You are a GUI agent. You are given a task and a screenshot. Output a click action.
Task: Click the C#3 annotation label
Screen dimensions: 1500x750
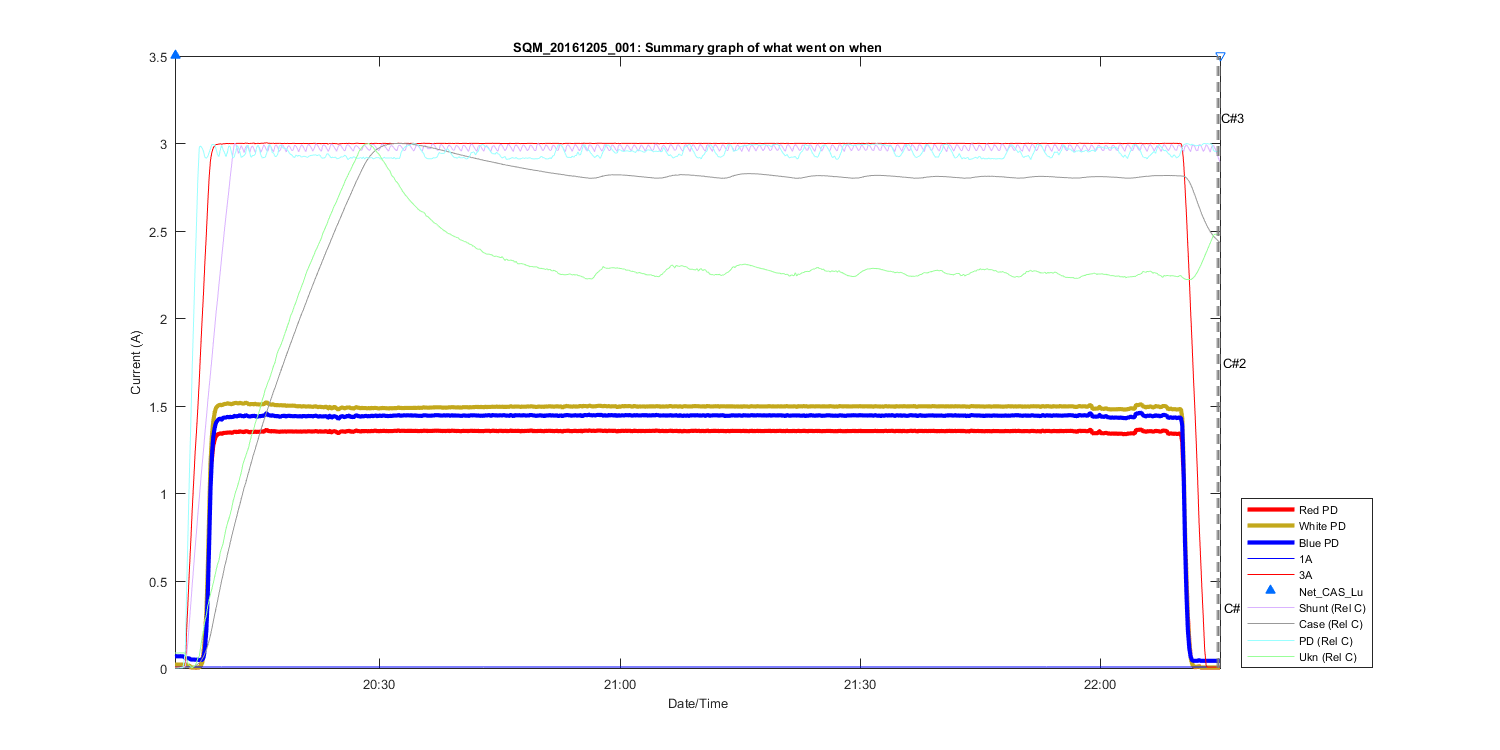click(1233, 119)
